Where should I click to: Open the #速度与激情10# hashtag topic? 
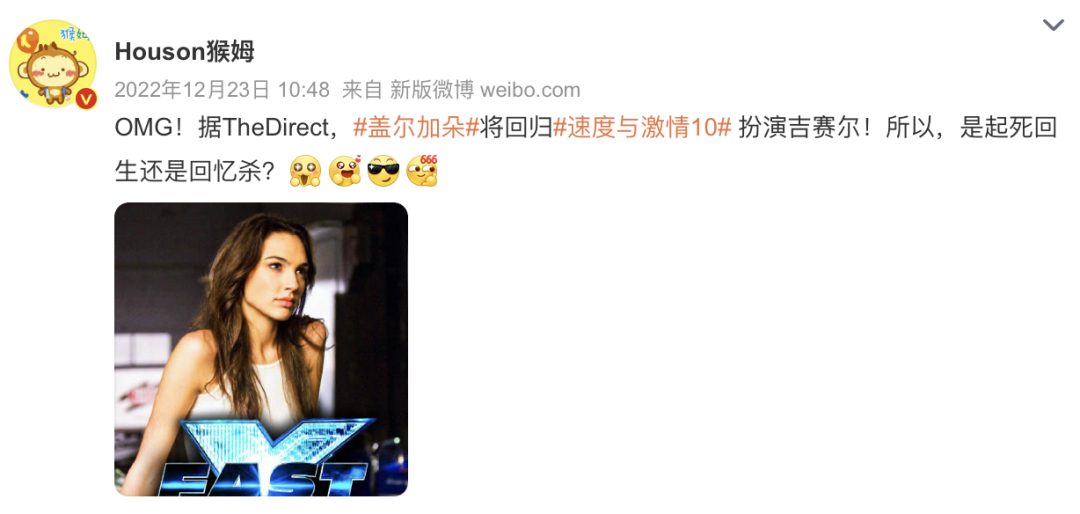click(x=643, y=129)
